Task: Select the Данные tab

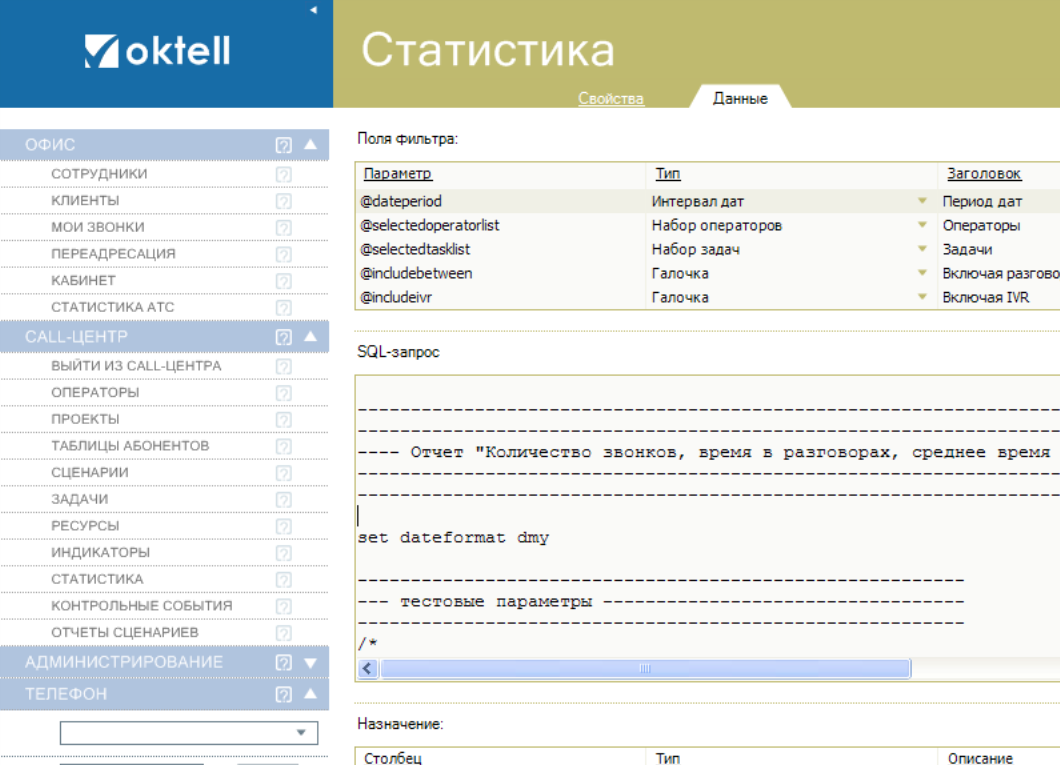Action: [740, 98]
